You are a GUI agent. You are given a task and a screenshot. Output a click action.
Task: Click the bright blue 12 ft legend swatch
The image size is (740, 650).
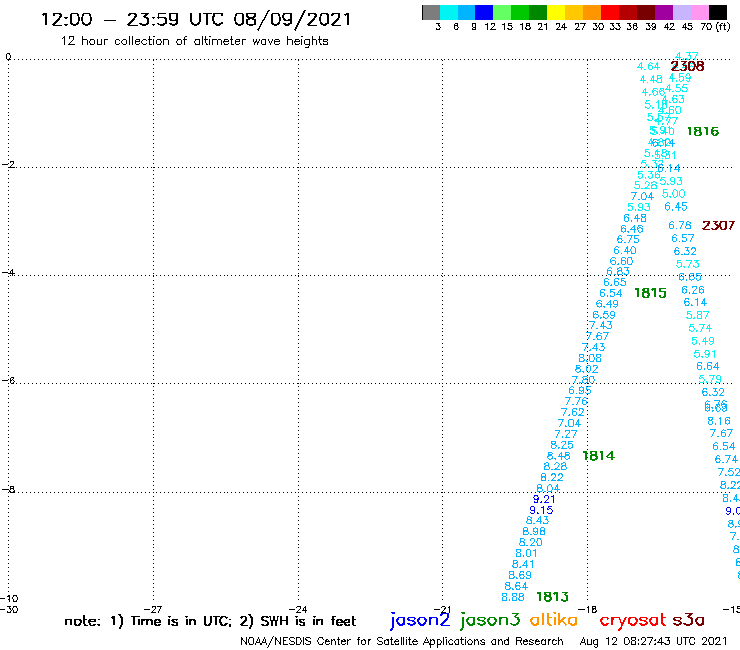(484, 12)
